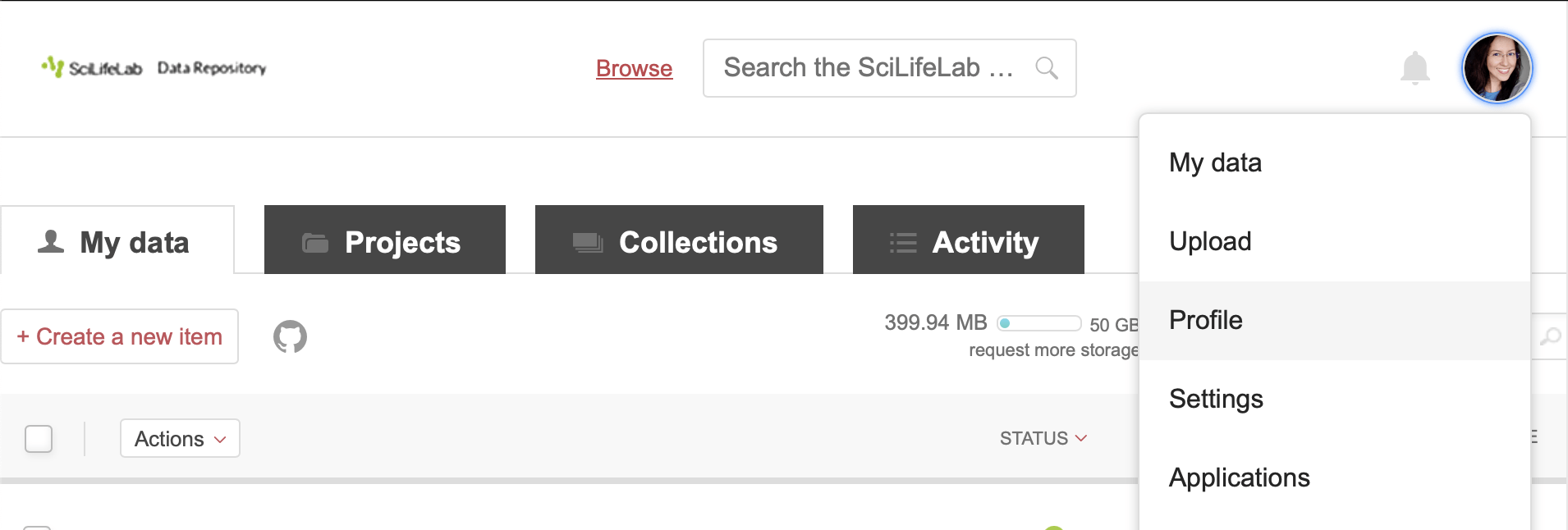Open the Projects tab
The height and width of the screenshot is (530, 1568).
(x=384, y=242)
